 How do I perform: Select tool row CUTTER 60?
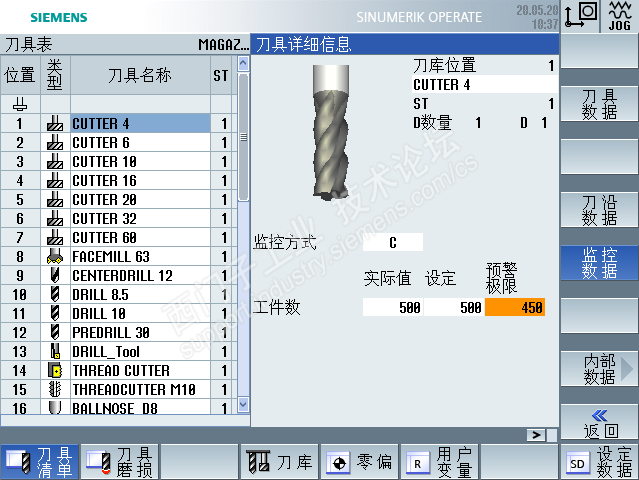click(141, 238)
